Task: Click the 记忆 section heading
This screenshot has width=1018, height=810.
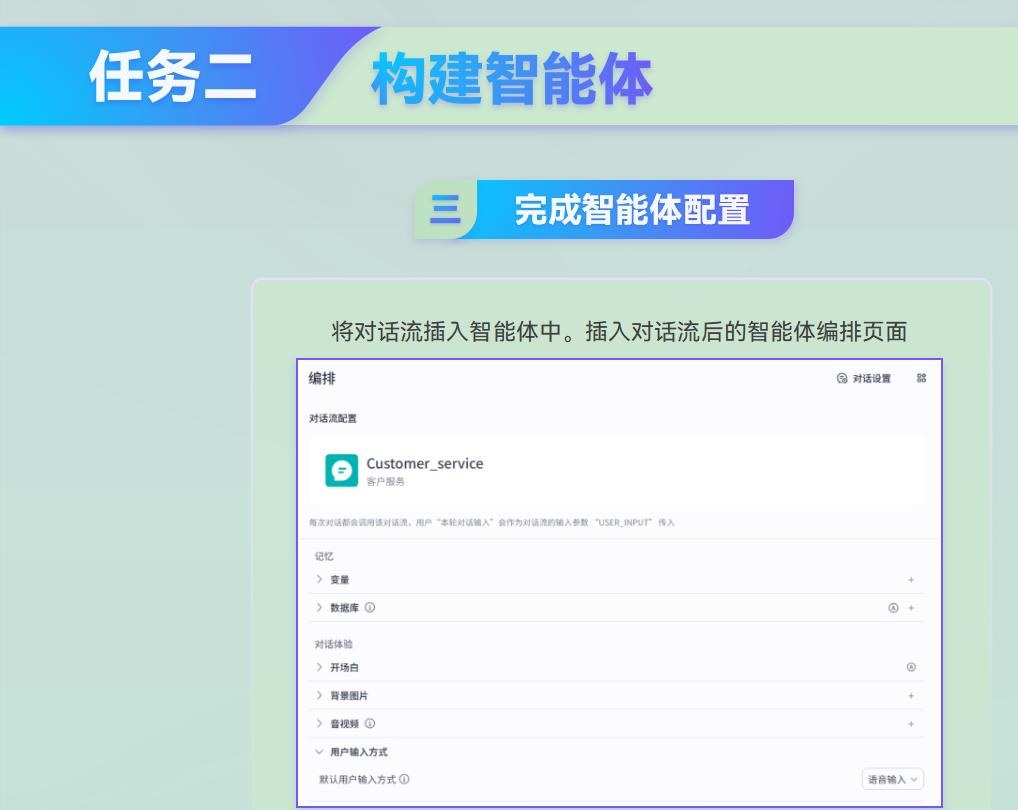Action: point(324,556)
